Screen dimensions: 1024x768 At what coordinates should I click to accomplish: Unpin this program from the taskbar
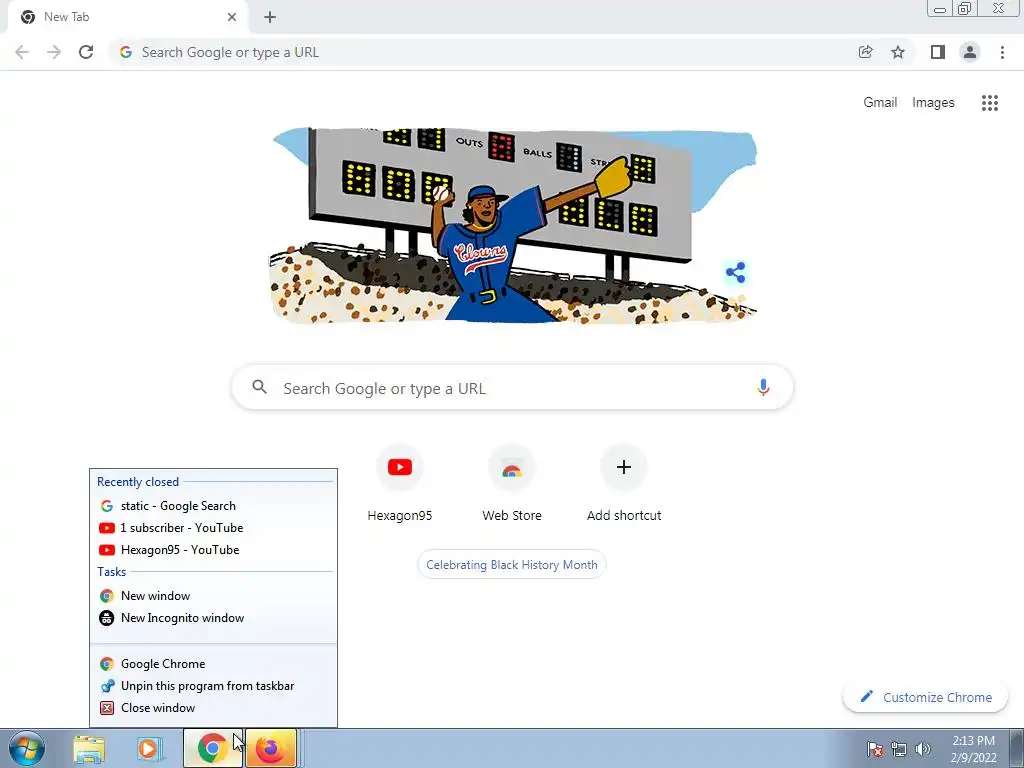214,686
